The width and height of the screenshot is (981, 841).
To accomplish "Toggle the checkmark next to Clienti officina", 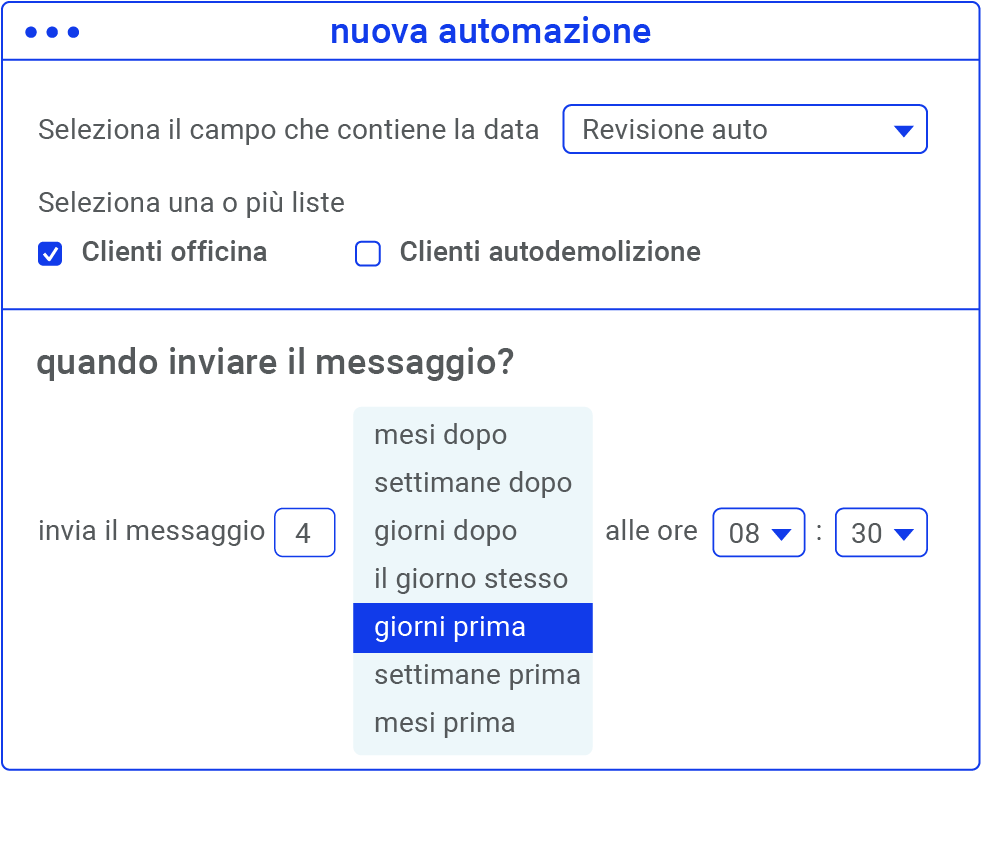I will coord(49,253).
